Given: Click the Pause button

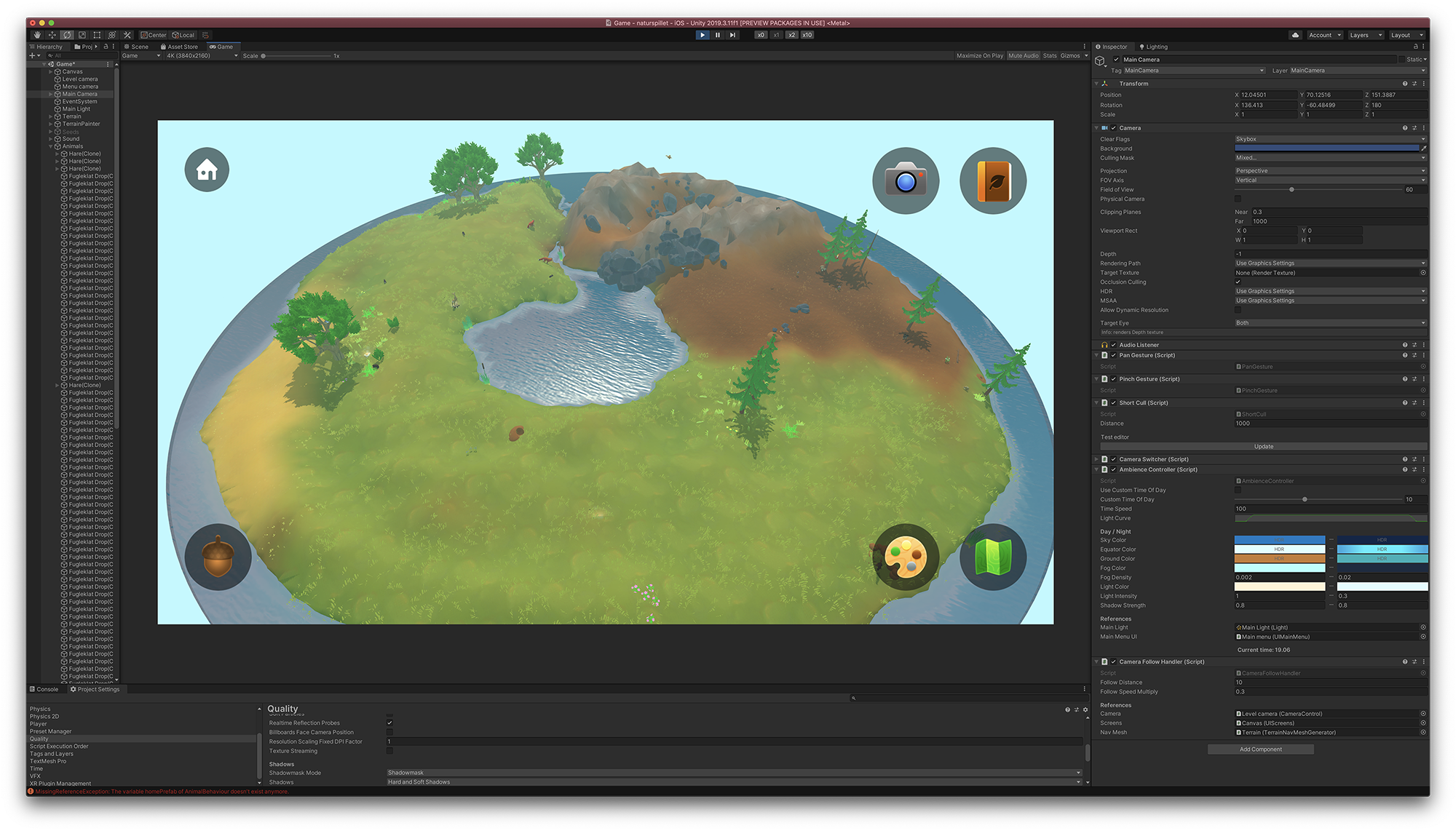Looking at the screenshot, I should [x=718, y=35].
